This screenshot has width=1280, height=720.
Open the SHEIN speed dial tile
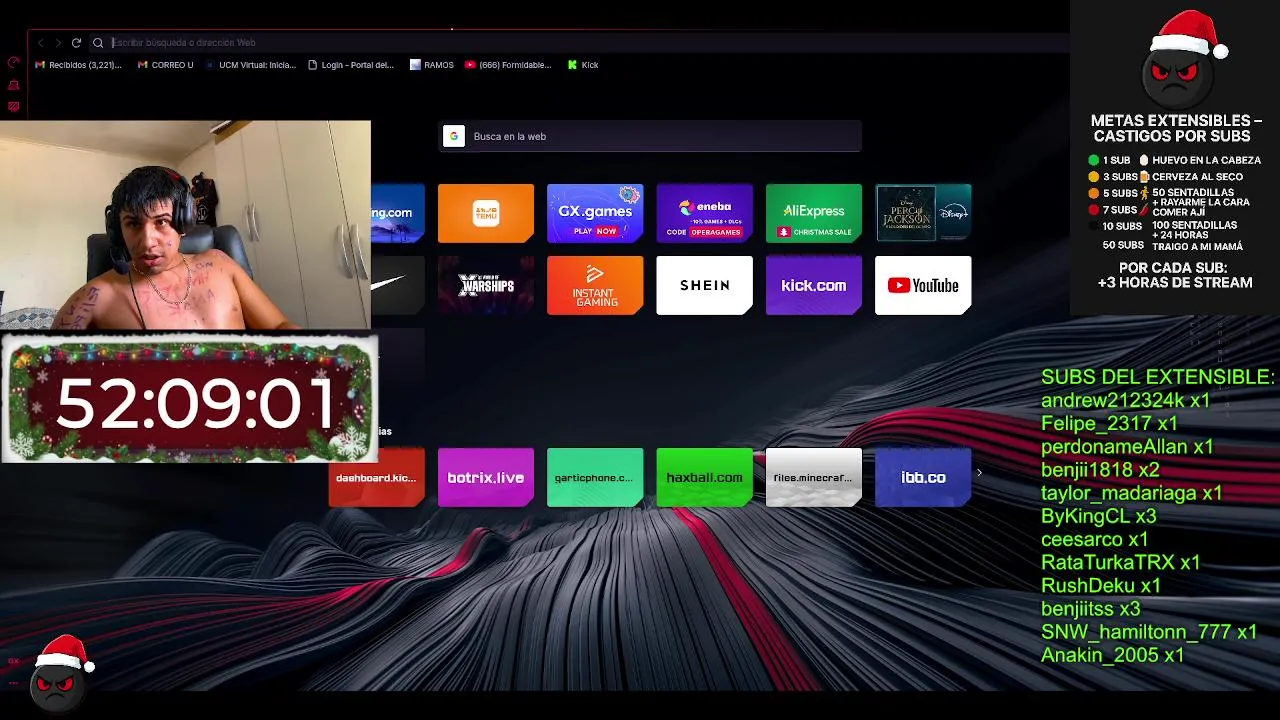click(x=704, y=286)
